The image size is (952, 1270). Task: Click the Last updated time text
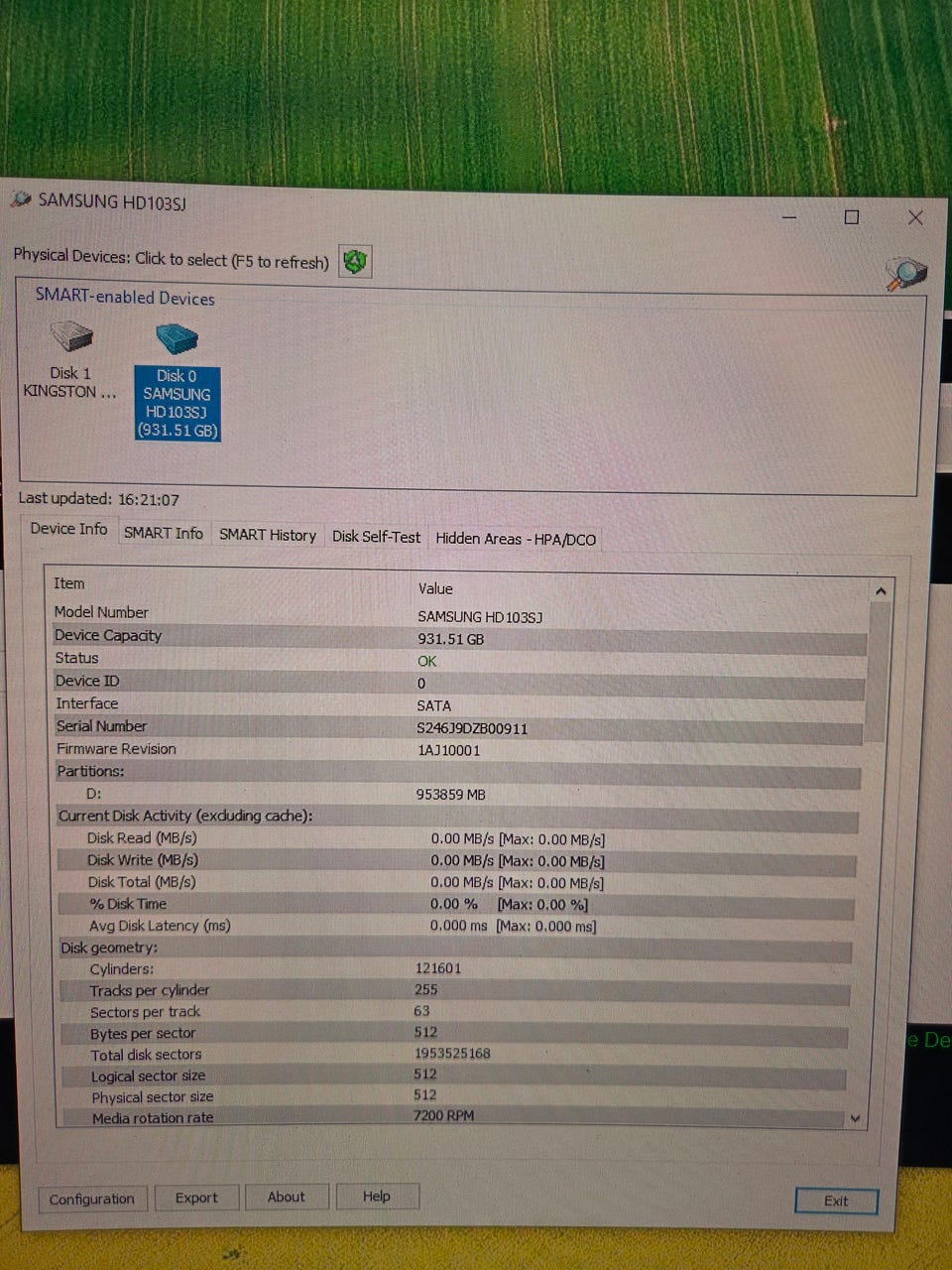pos(99,499)
